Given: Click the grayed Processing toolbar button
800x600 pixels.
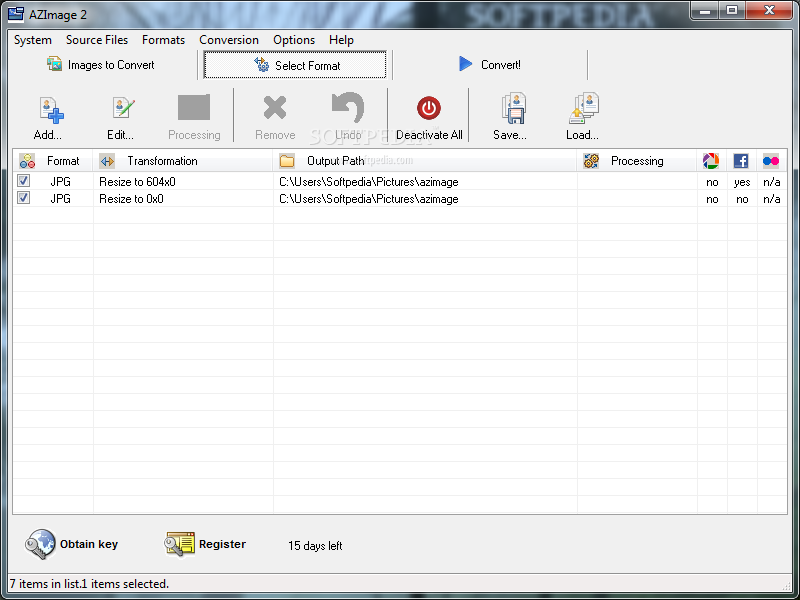Looking at the screenshot, I should point(194,117).
